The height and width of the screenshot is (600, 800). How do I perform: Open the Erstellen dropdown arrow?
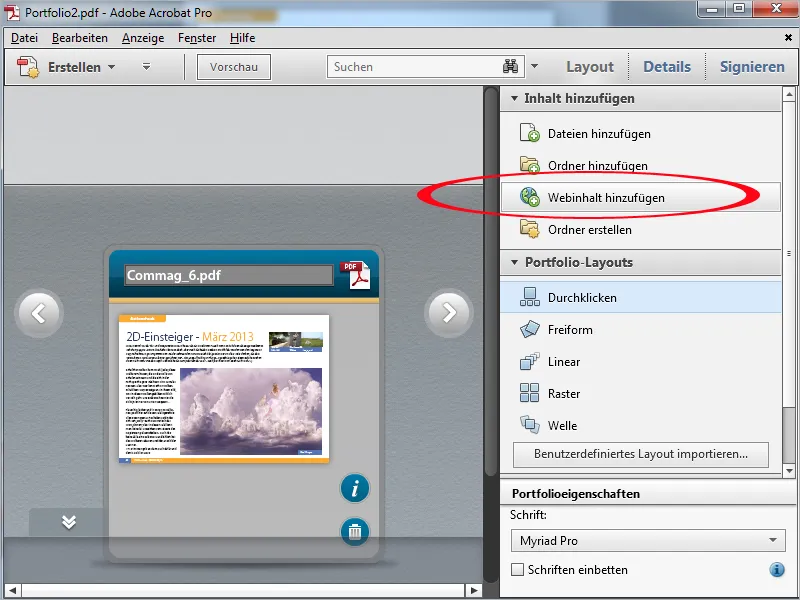[112, 67]
